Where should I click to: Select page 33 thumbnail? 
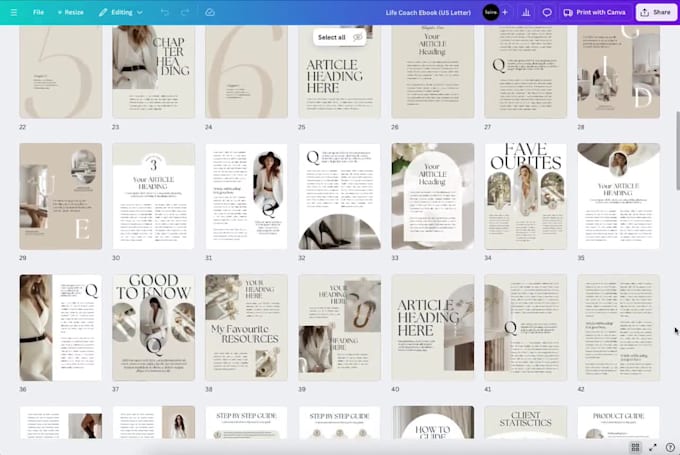(433, 196)
